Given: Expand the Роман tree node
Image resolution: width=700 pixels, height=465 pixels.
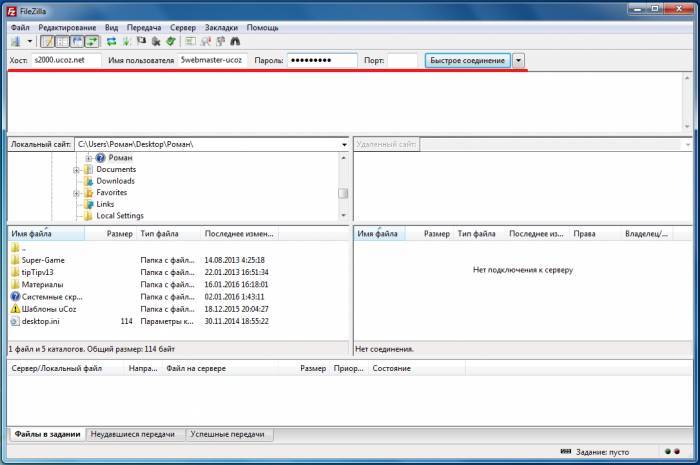Looking at the screenshot, I should coord(88,158).
